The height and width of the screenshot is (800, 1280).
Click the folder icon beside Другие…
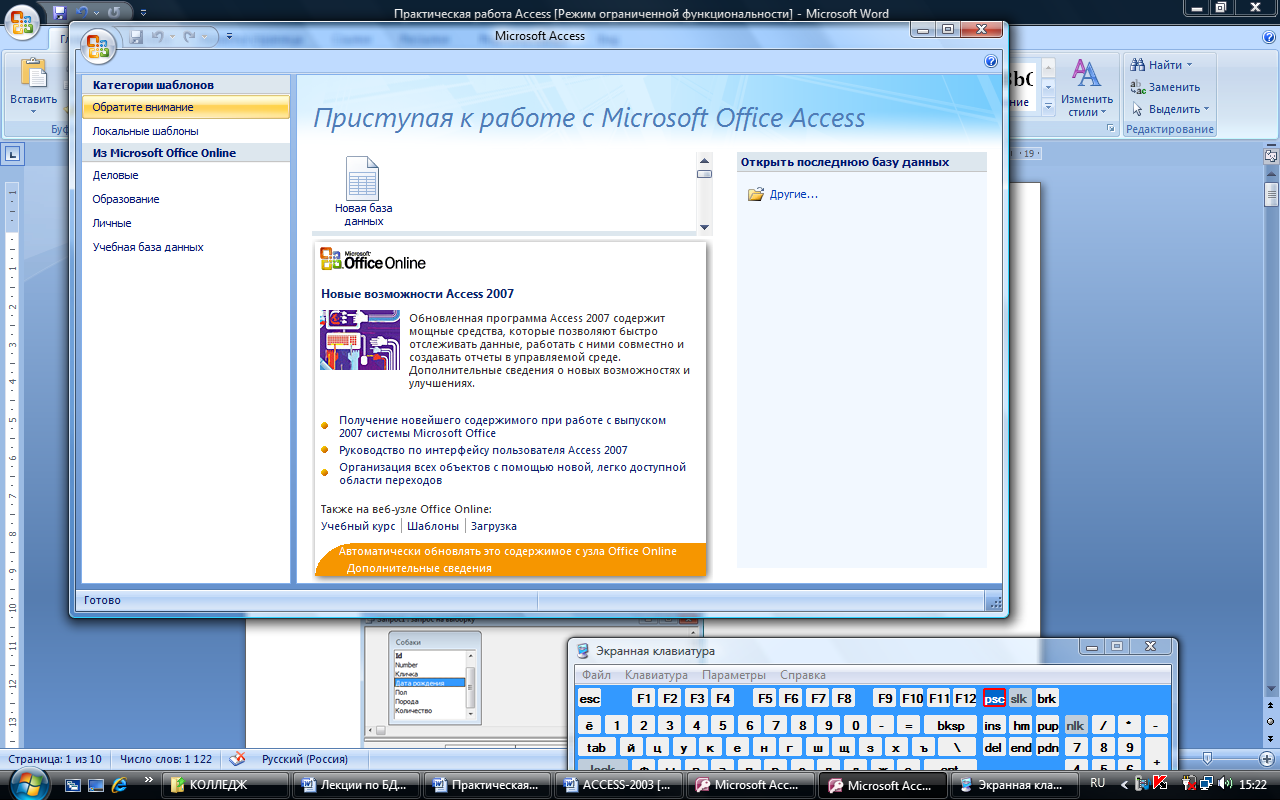(756, 194)
